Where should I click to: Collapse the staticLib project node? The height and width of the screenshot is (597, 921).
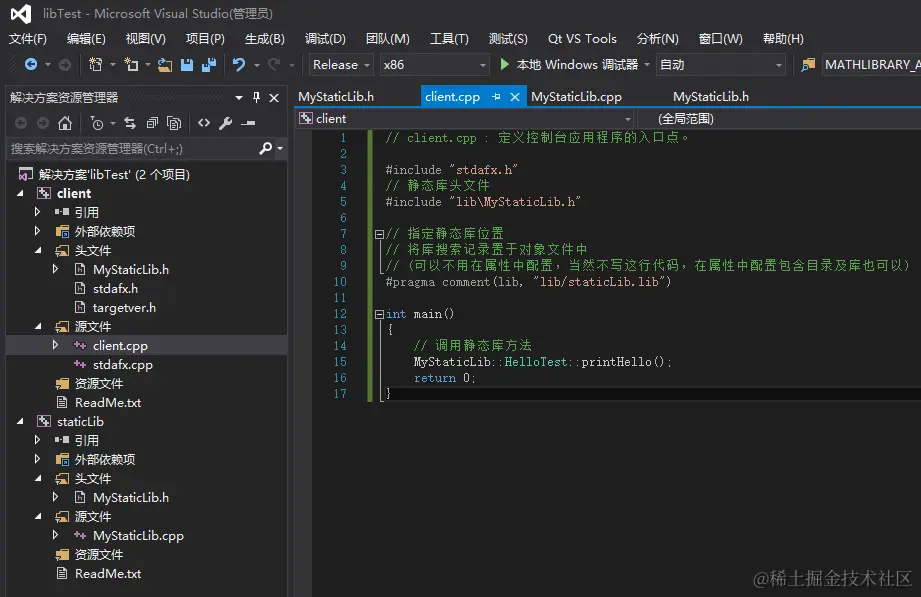pyautogui.click(x=21, y=421)
